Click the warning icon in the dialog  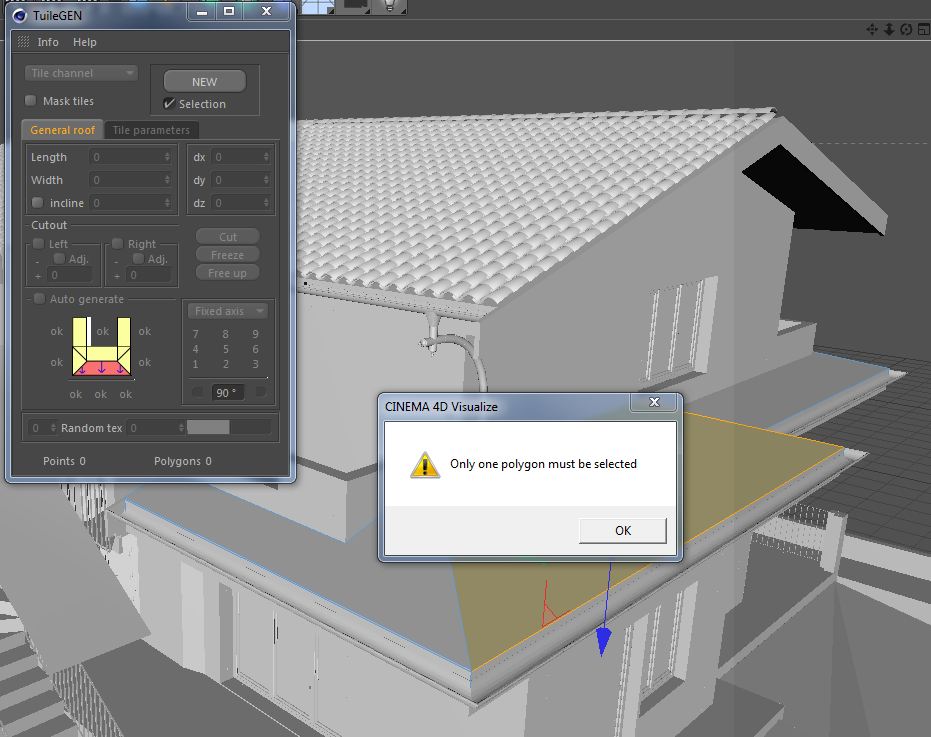tap(425, 465)
